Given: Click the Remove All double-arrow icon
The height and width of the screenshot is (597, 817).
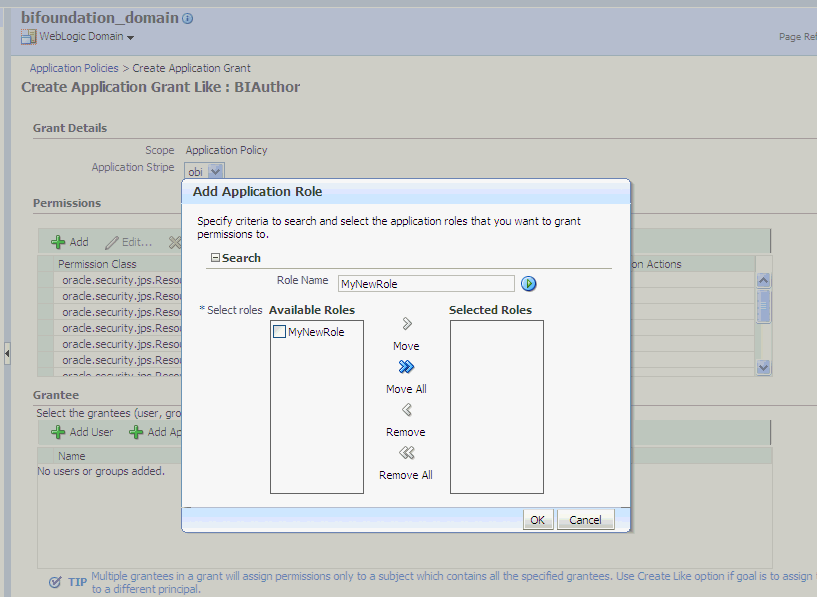Looking at the screenshot, I should point(405,452).
